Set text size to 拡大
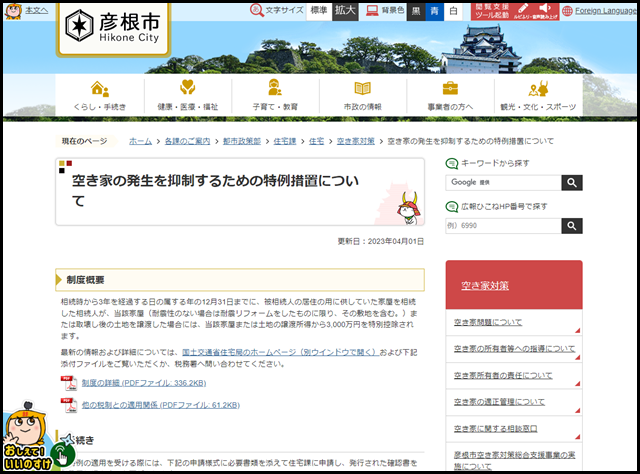This screenshot has height=474, width=640. click(x=345, y=11)
